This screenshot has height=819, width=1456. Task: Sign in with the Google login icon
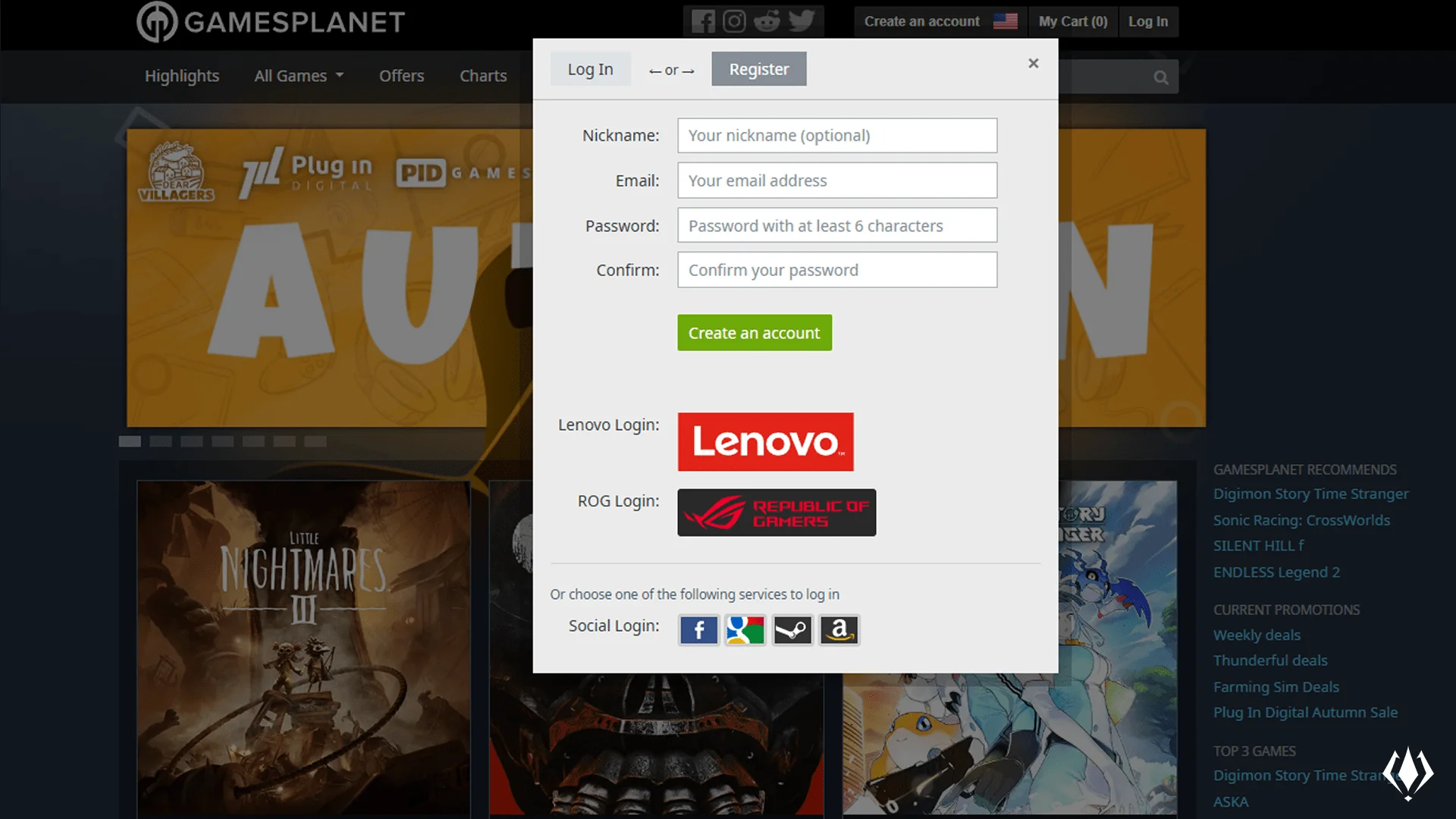pyautogui.click(x=745, y=629)
